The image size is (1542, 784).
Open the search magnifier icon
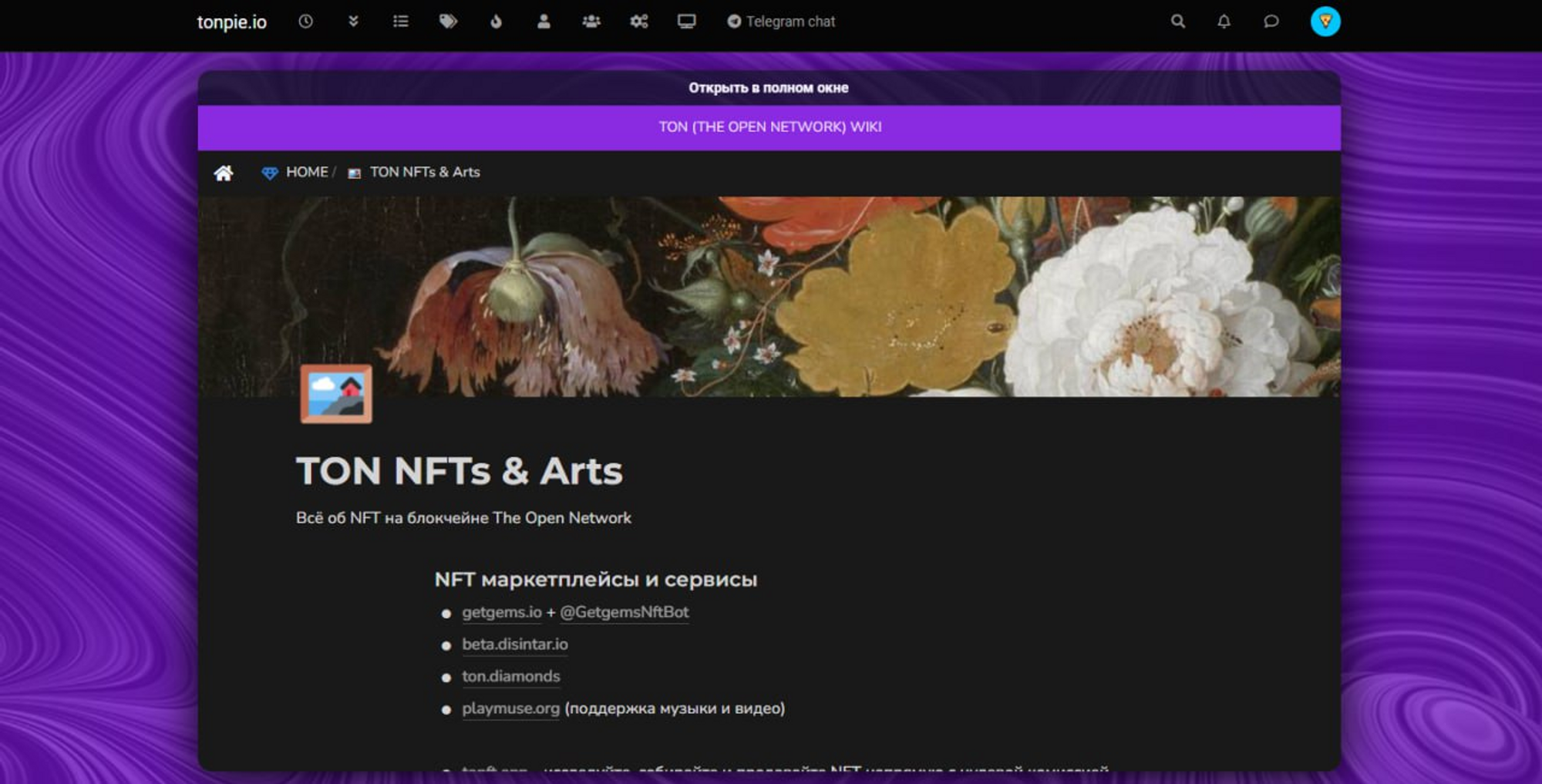tap(1177, 22)
